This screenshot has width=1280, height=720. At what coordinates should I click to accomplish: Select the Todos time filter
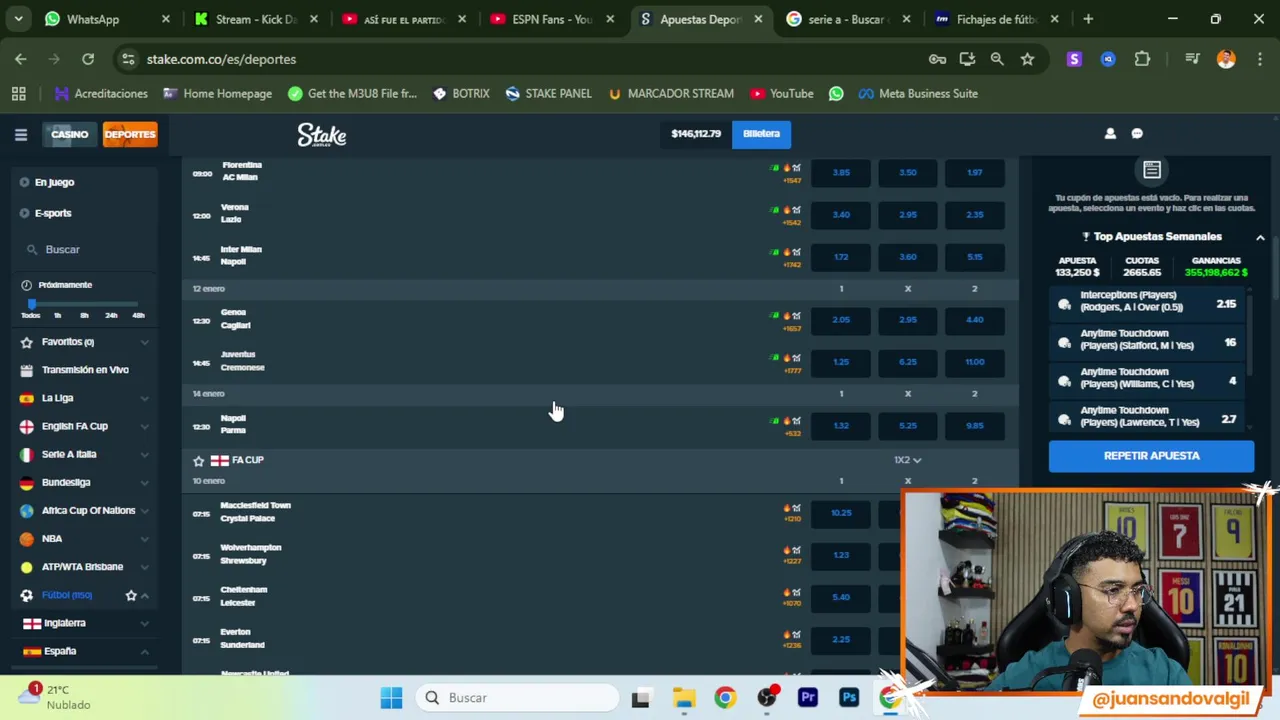(31, 315)
